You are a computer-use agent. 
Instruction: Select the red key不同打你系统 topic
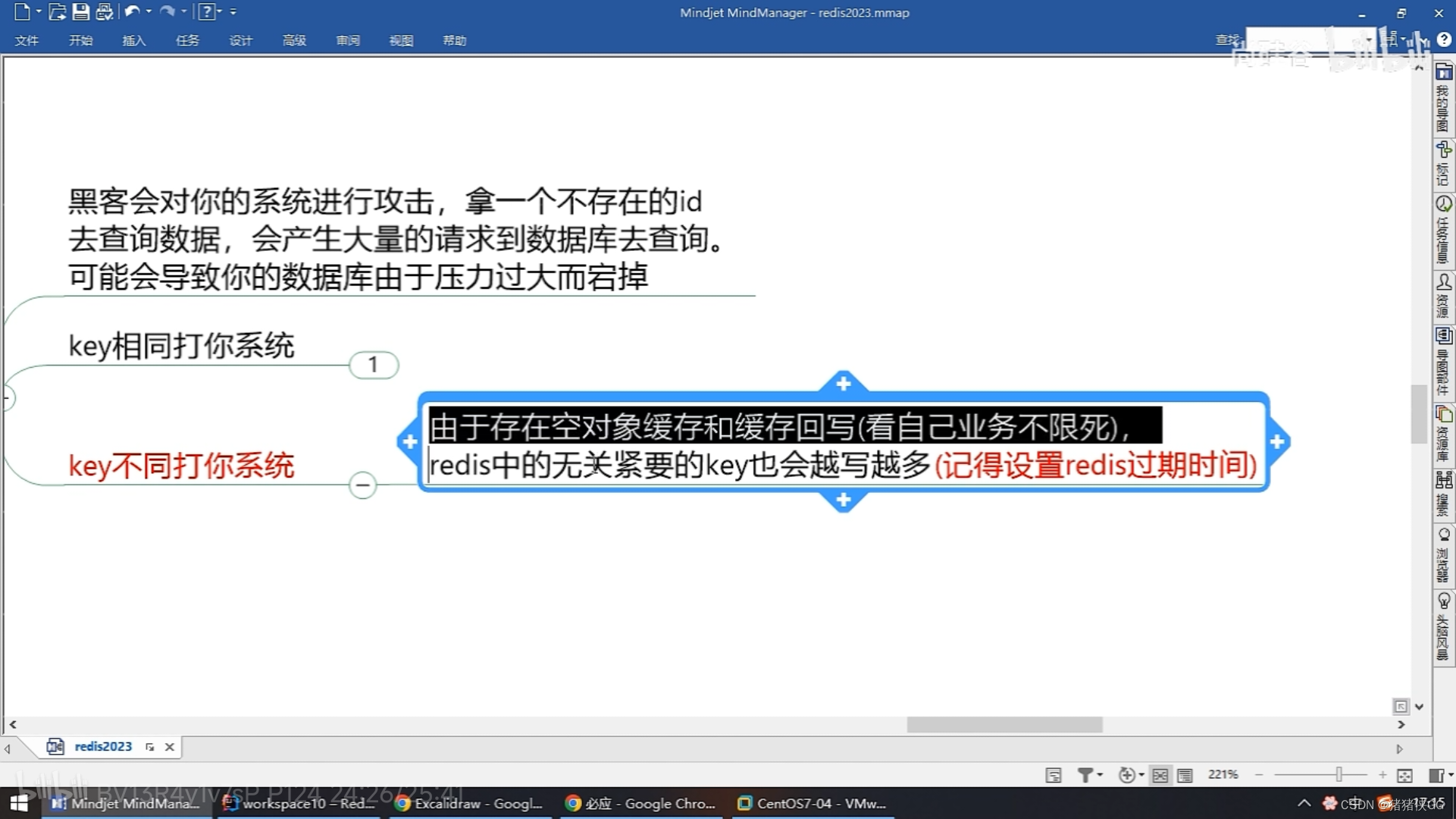tap(181, 466)
